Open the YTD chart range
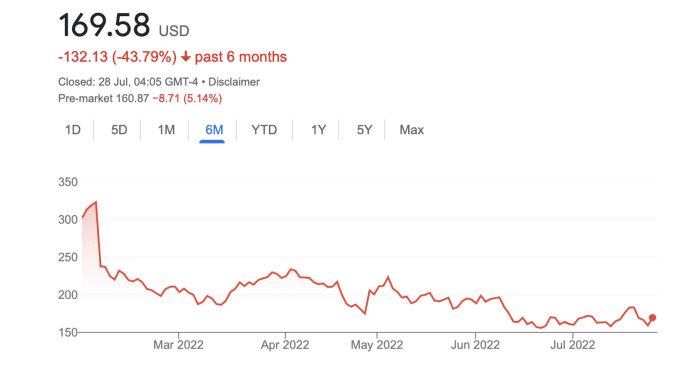This screenshot has width=700, height=367. (x=264, y=130)
